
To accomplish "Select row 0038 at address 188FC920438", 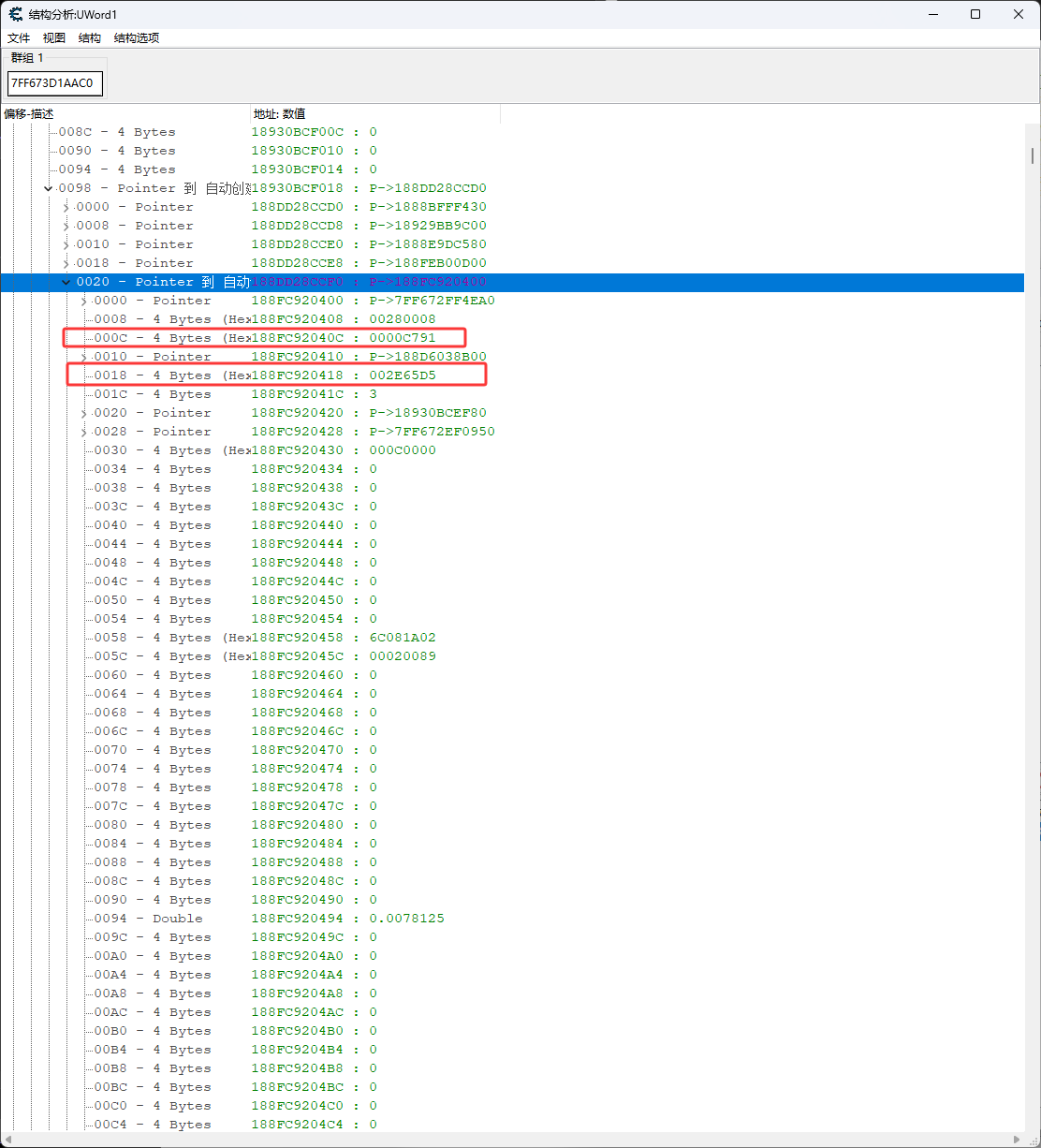I will click(512, 488).
